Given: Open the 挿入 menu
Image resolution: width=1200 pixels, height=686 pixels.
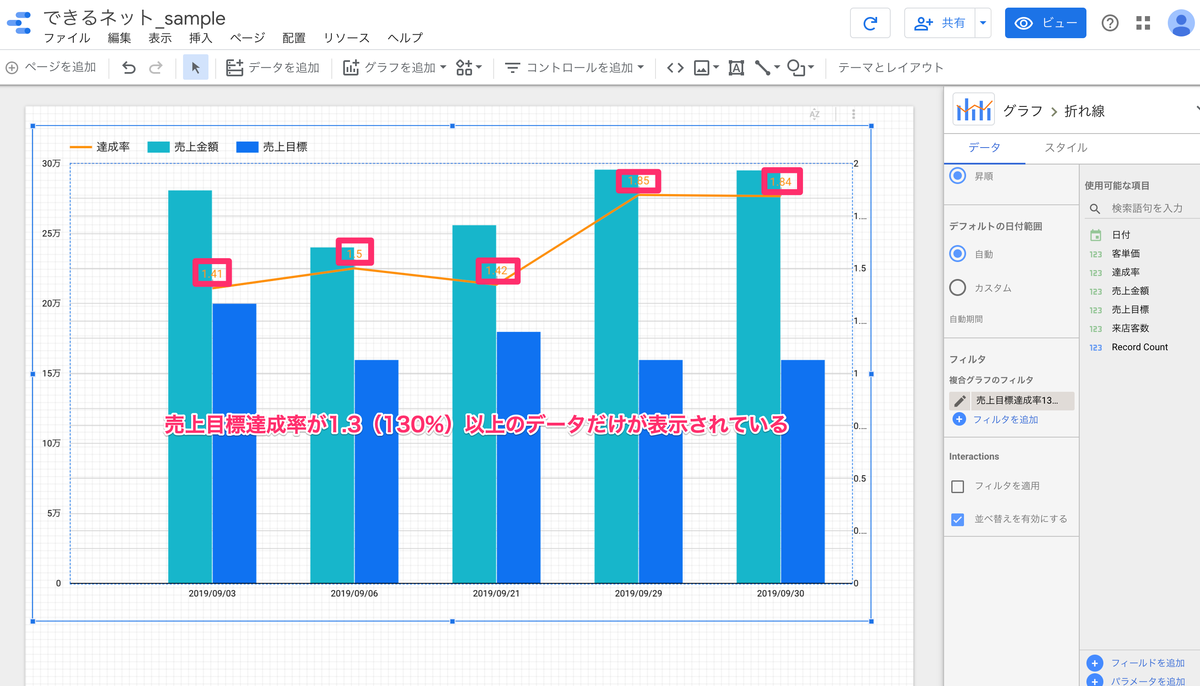Looking at the screenshot, I should coord(201,38).
